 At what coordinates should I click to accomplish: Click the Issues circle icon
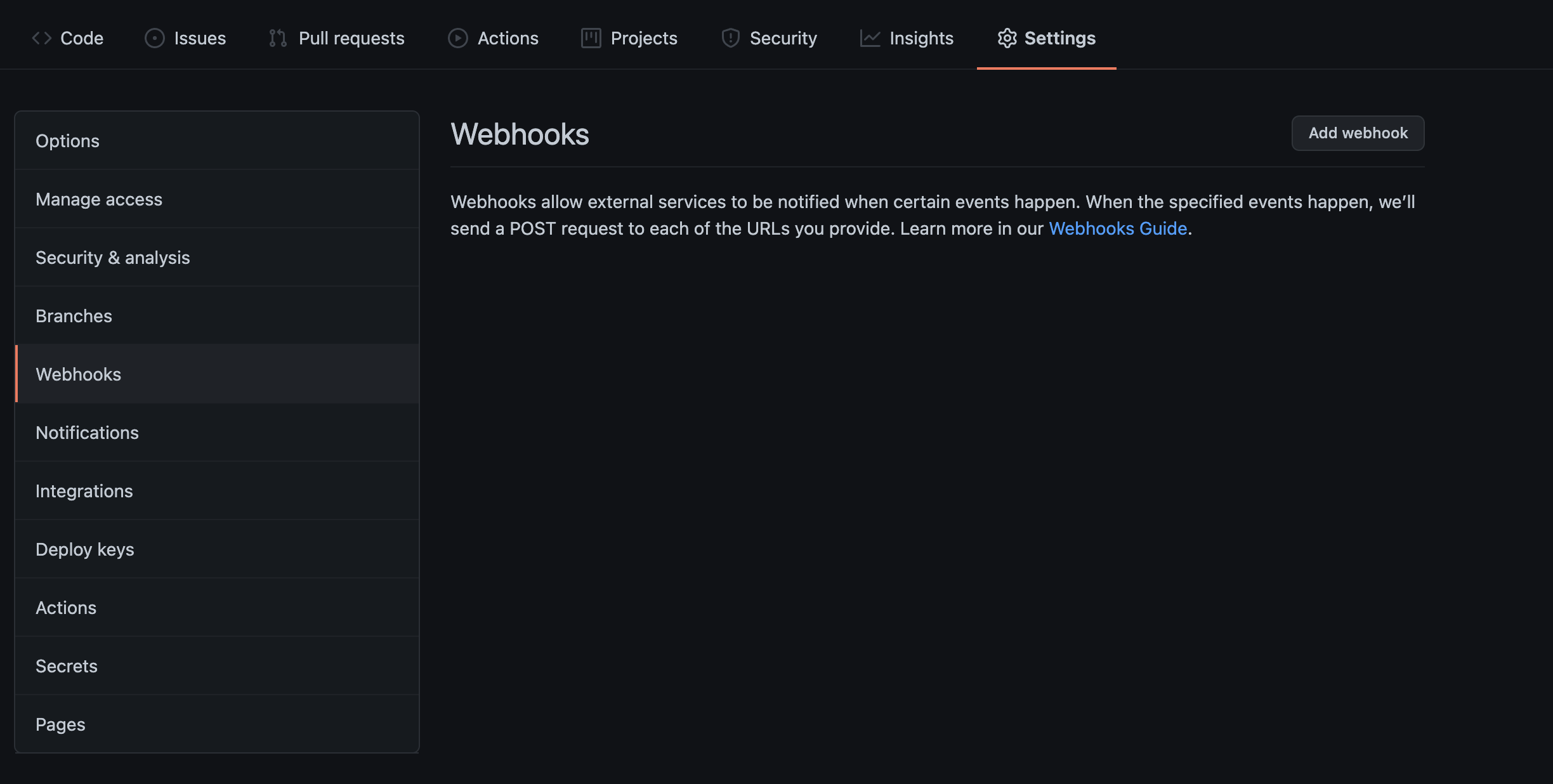155,38
